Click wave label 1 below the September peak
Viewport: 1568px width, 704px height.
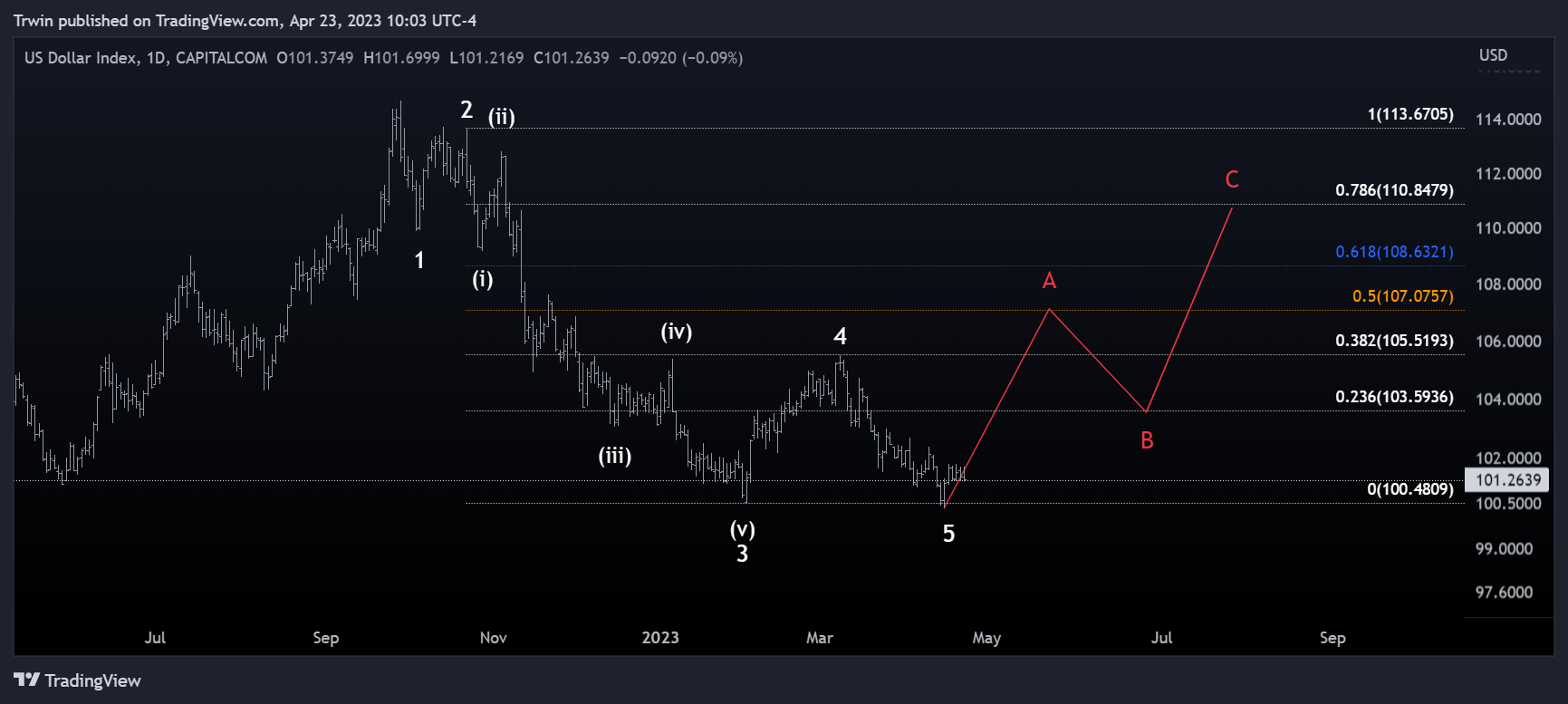click(x=419, y=261)
